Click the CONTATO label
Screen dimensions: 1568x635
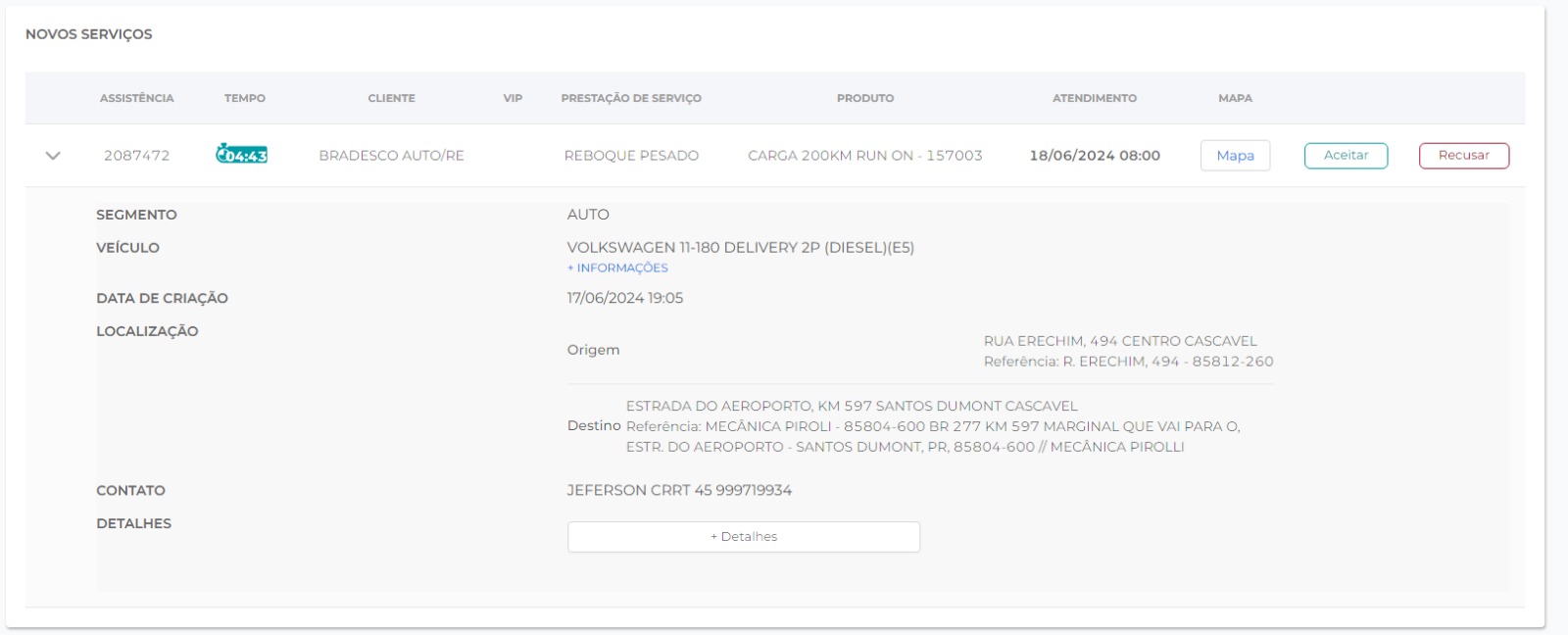(130, 490)
